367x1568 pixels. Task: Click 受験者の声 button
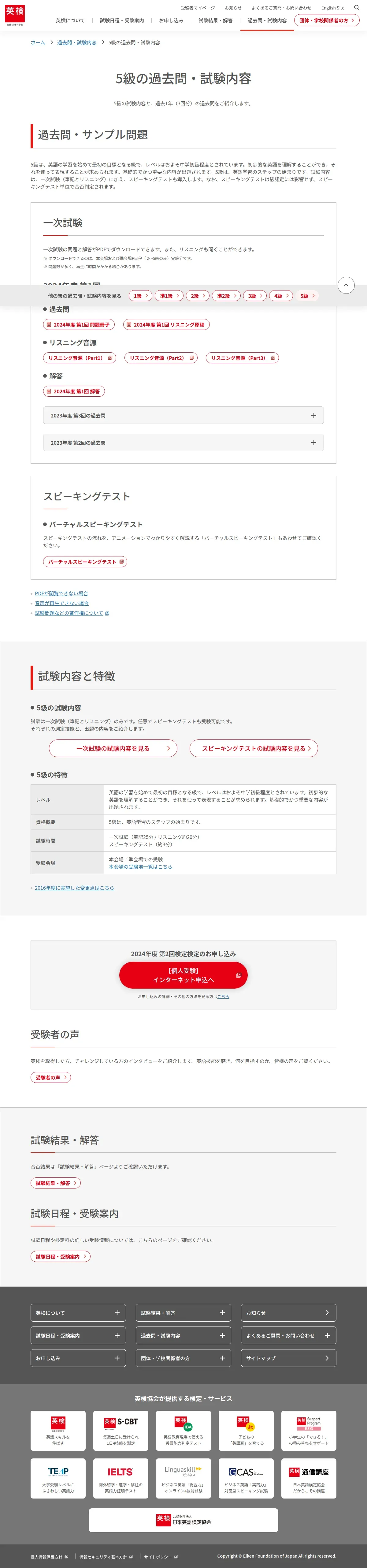tap(50, 1077)
